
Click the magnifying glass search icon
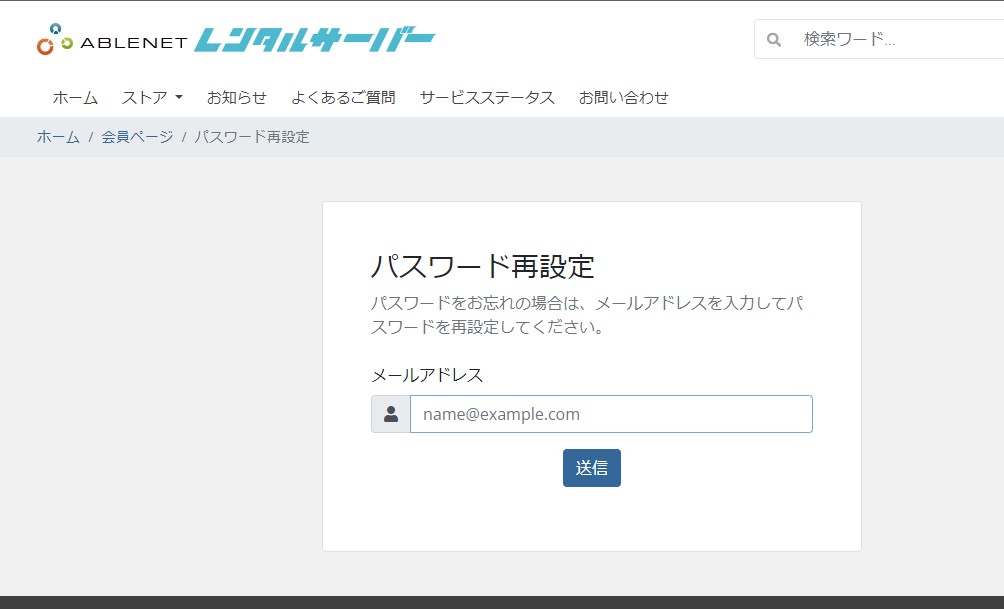[773, 40]
